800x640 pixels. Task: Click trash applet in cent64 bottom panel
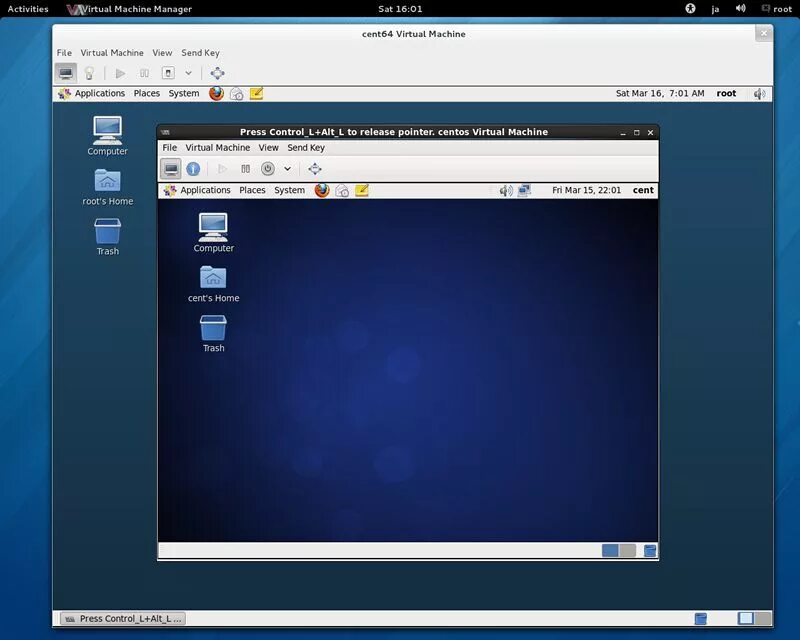tap(701, 619)
